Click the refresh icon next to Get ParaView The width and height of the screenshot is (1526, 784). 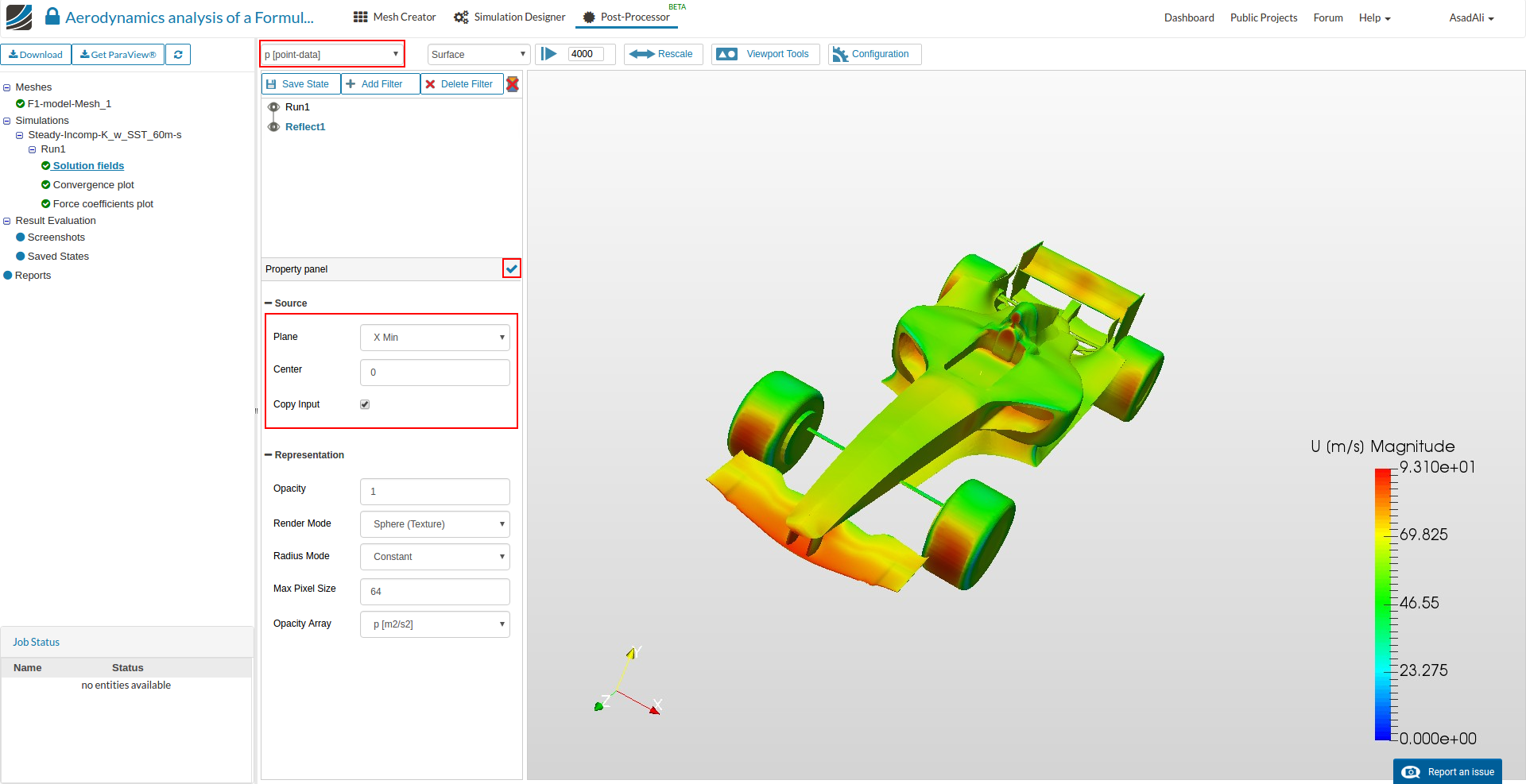coord(178,55)
